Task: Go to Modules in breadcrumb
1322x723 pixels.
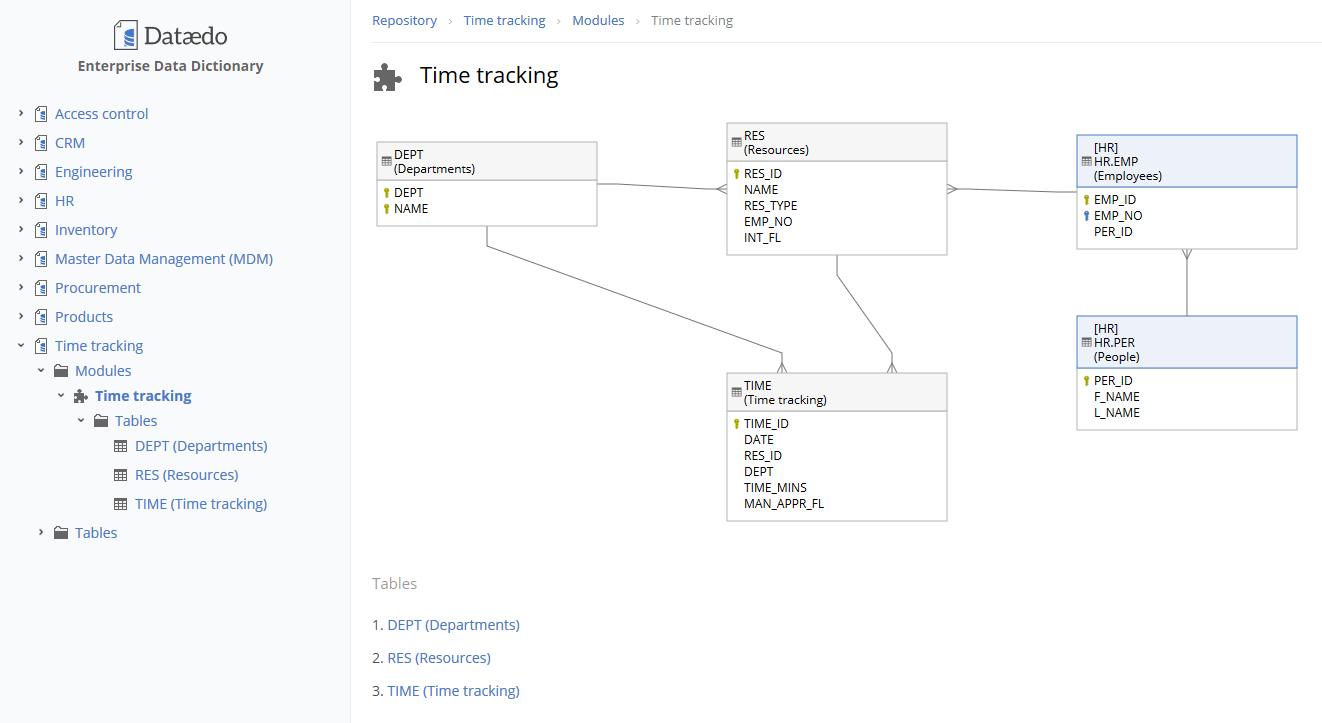Action: click(598, 20)
